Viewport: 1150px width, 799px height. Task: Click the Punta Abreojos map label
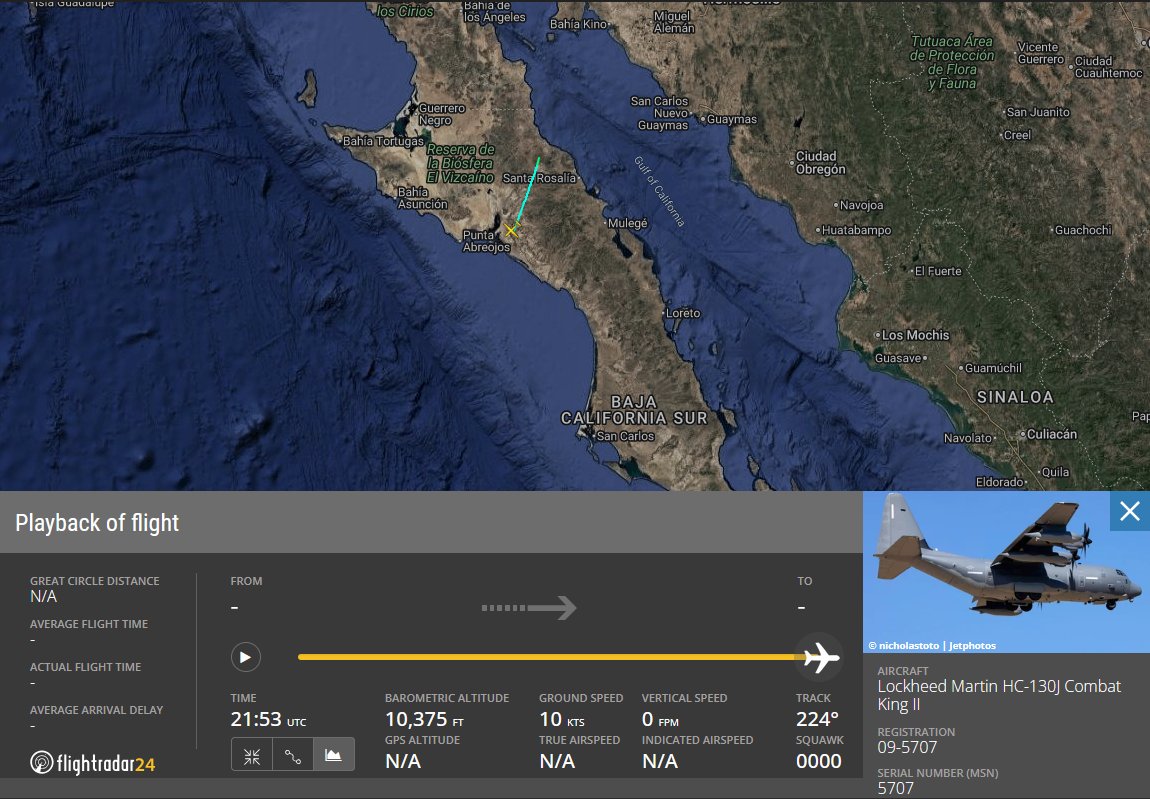tap(486, 241)
